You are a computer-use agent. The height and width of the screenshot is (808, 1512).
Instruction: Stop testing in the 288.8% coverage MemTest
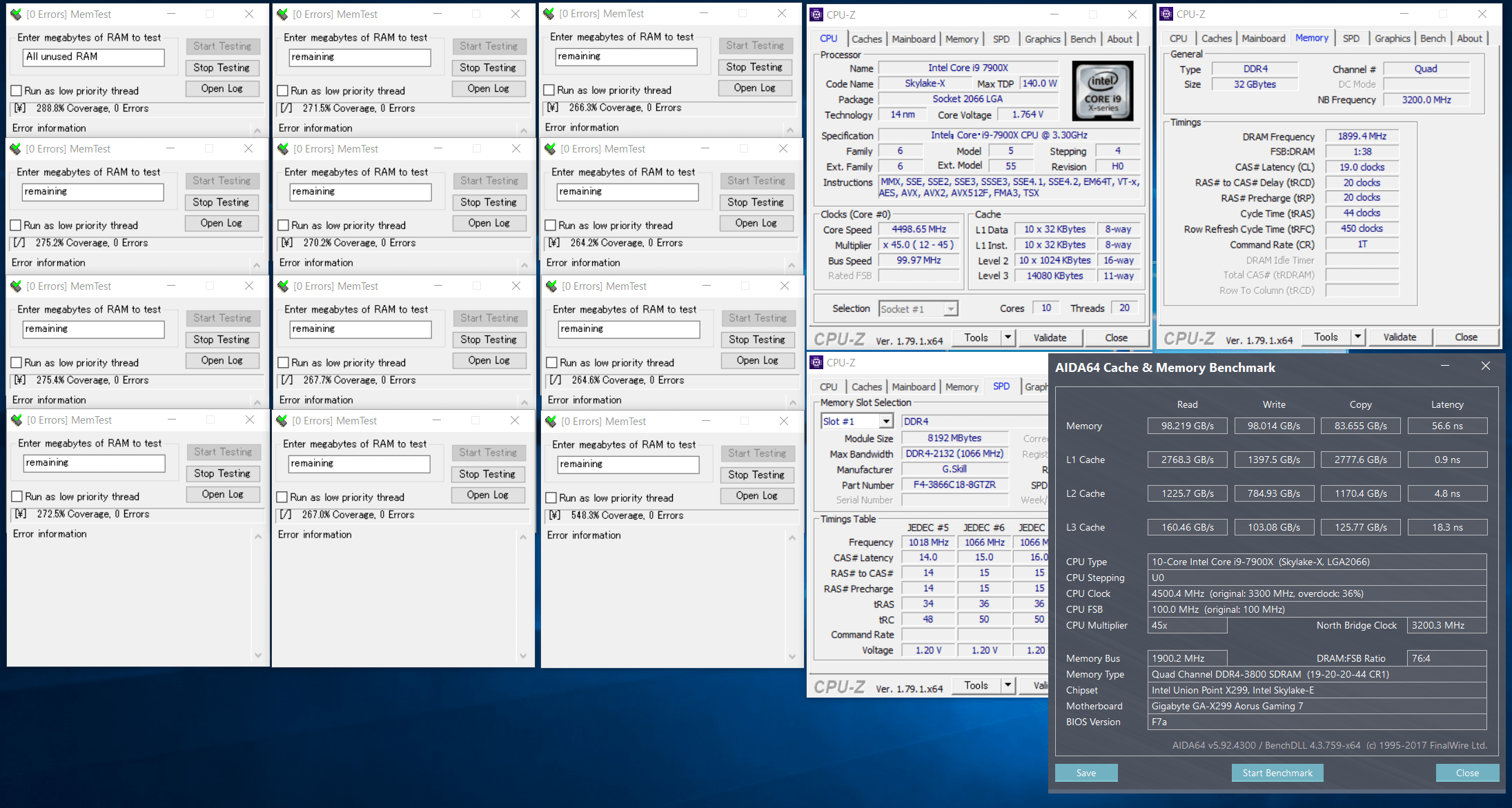[222, 68]
